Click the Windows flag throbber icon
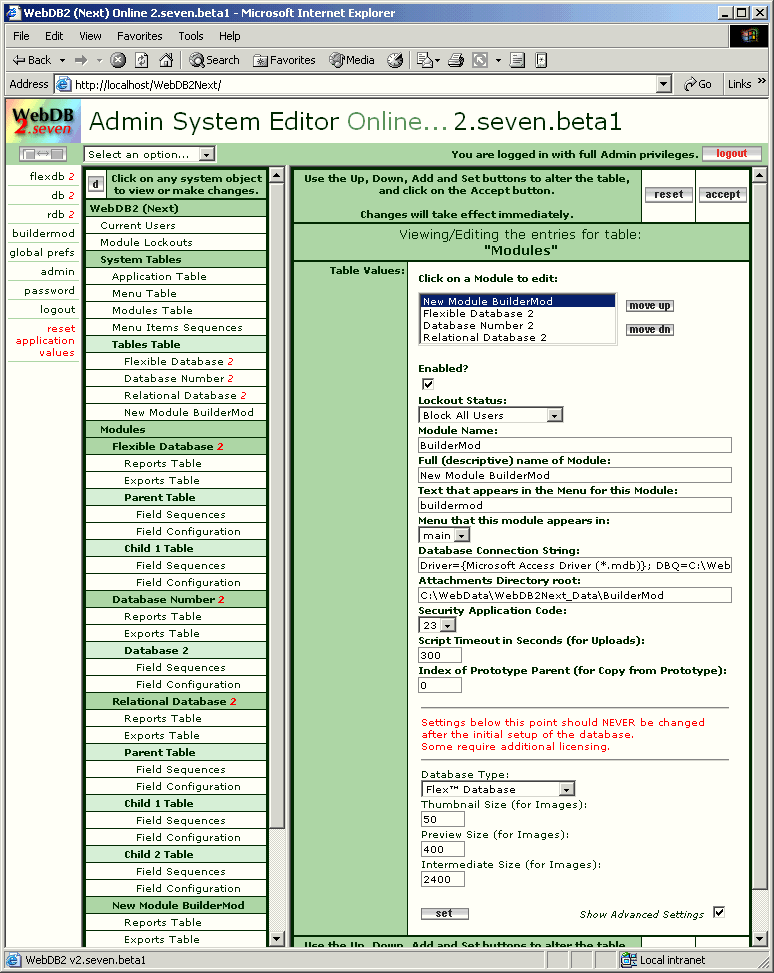The image size is (774, 973). pos(749,36)
